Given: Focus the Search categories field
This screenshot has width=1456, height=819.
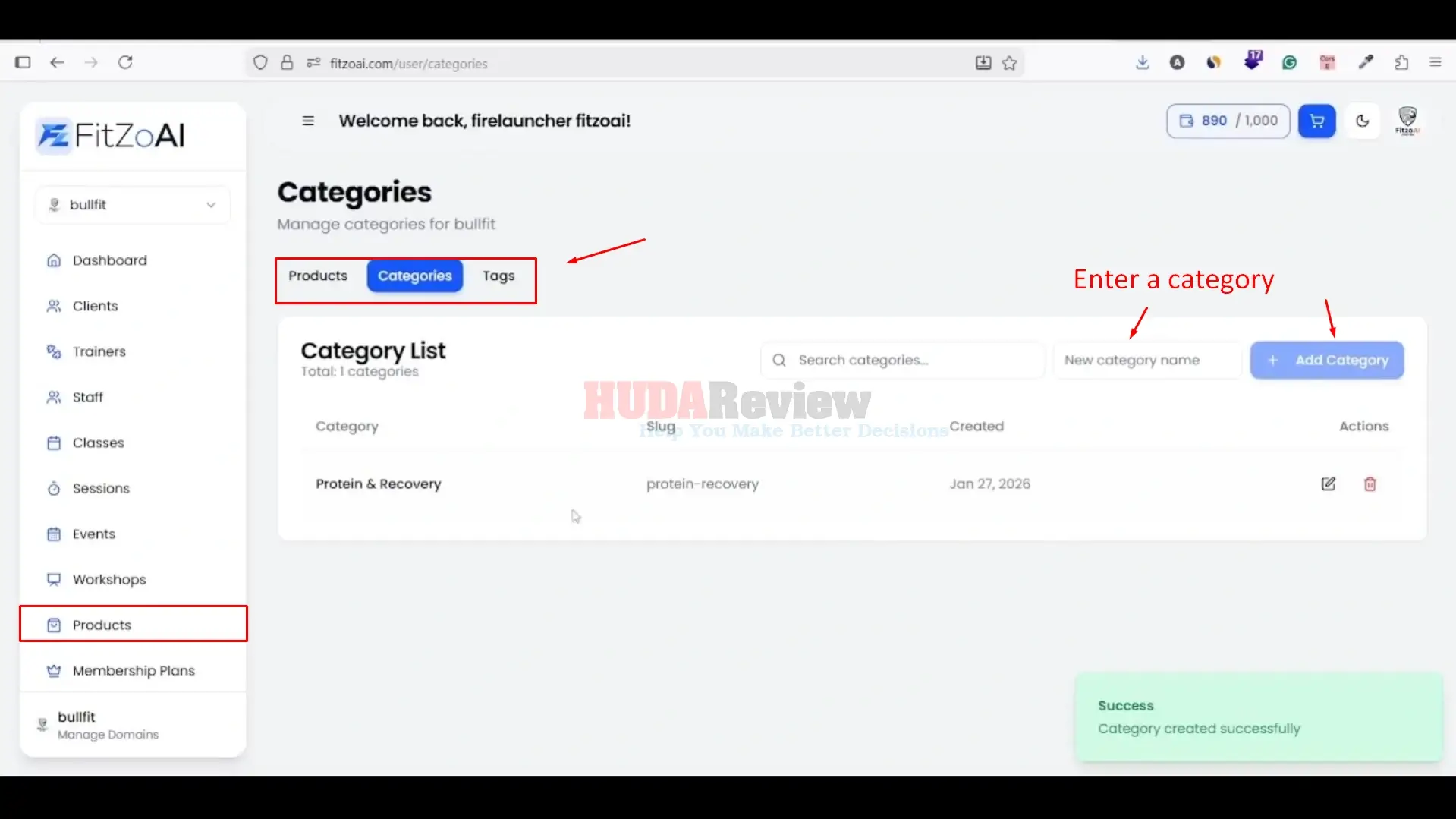Looking at the screenshot, I should click(x=903, y=360).
